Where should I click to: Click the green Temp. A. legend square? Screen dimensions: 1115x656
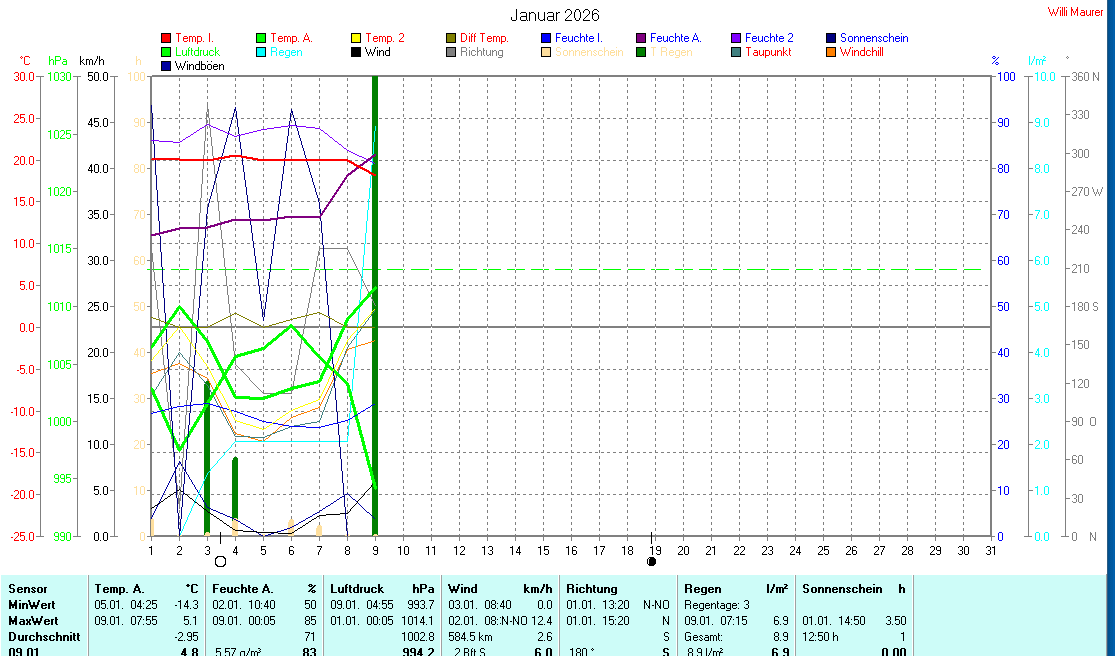pyautogui.click(x=261, y=38)
